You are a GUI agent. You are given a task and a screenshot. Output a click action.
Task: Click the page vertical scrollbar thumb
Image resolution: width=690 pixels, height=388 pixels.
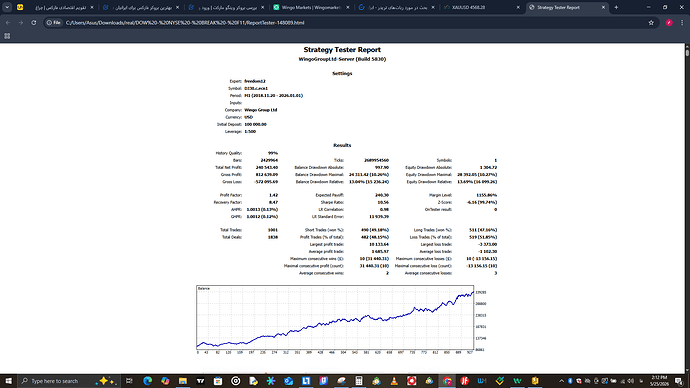[687, 52]
